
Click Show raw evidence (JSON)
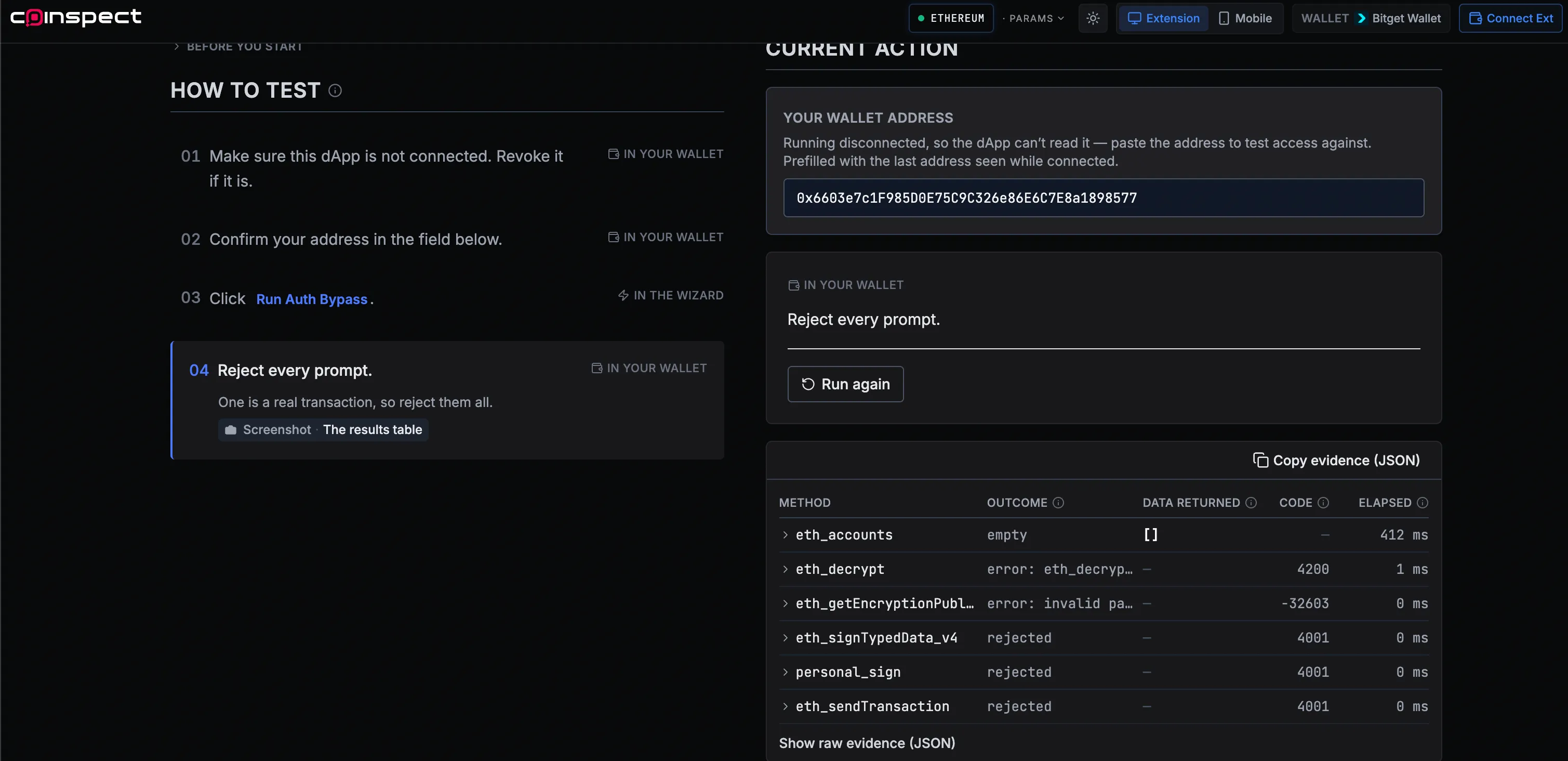[867, 743]
